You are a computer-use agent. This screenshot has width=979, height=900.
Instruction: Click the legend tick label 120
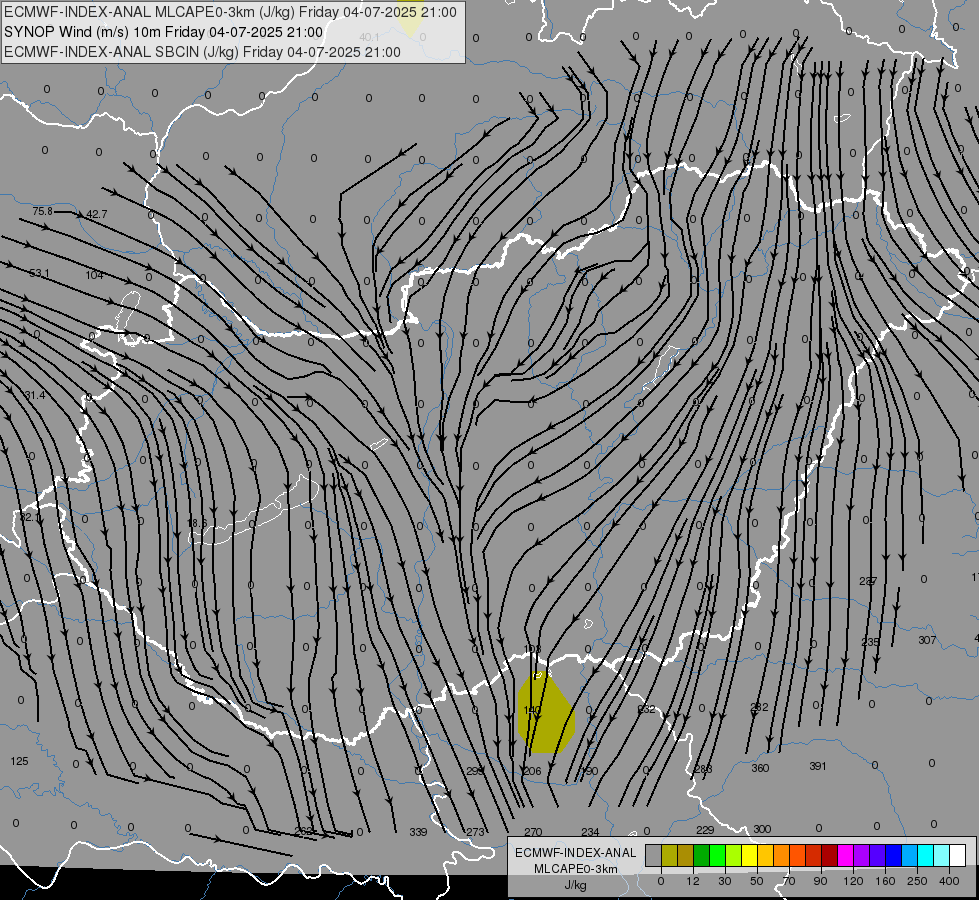click(853, 881)
